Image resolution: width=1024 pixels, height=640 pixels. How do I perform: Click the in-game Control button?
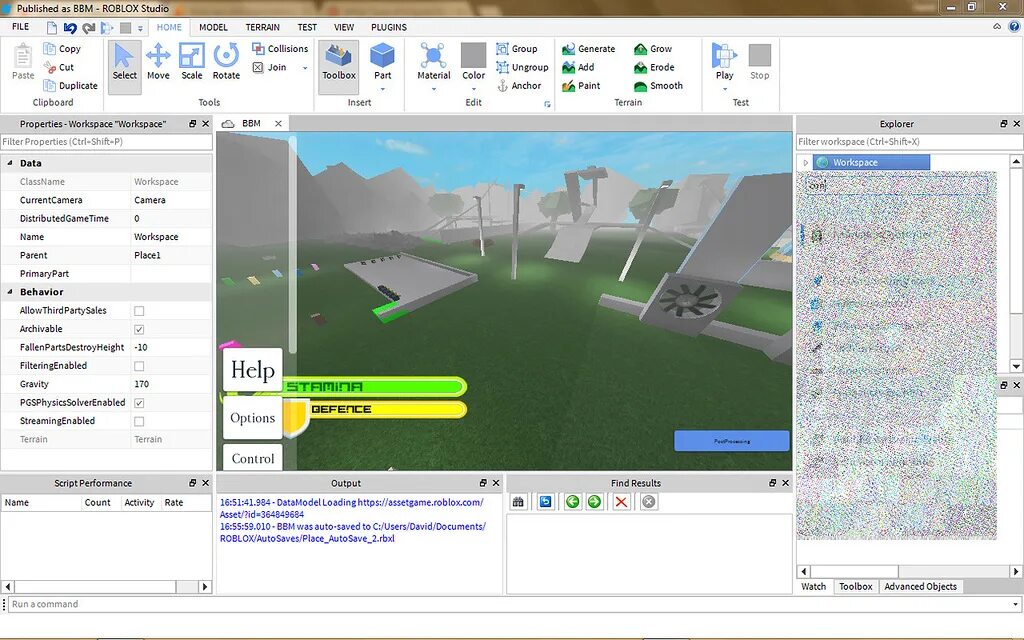[x=253, y=457]
